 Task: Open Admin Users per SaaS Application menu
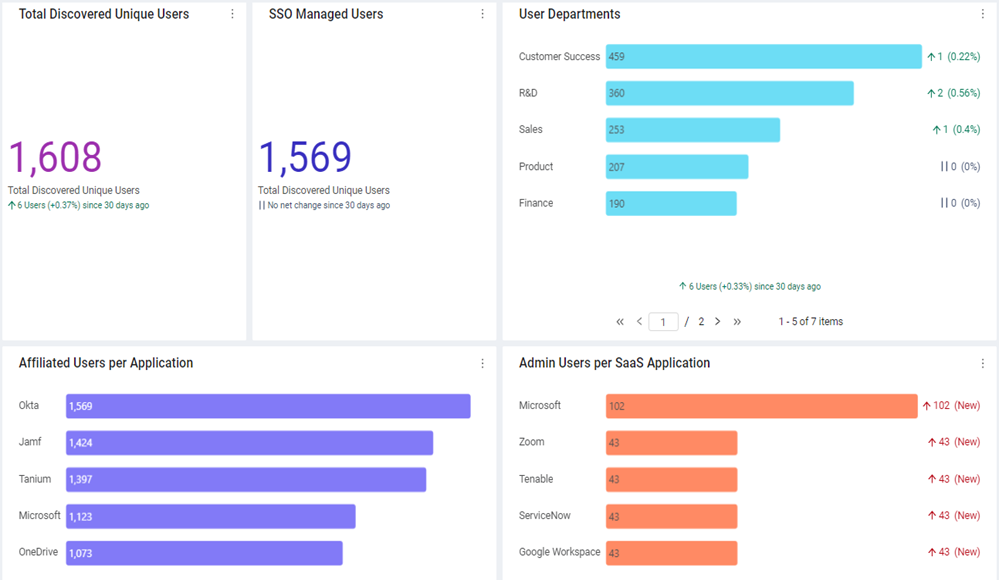(x=982, y=363)
